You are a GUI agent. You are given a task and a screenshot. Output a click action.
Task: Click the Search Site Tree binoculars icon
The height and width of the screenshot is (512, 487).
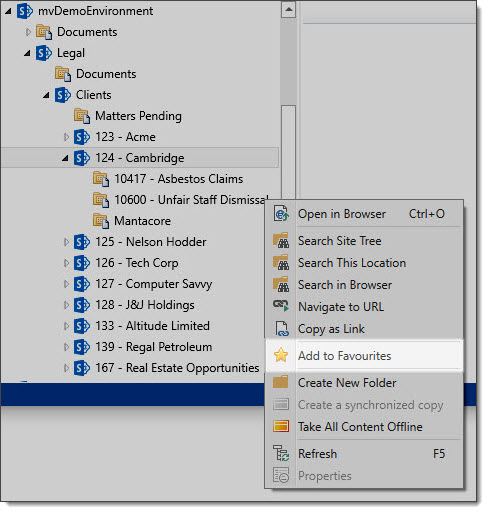pyautogui.click(x=281, y=241)
